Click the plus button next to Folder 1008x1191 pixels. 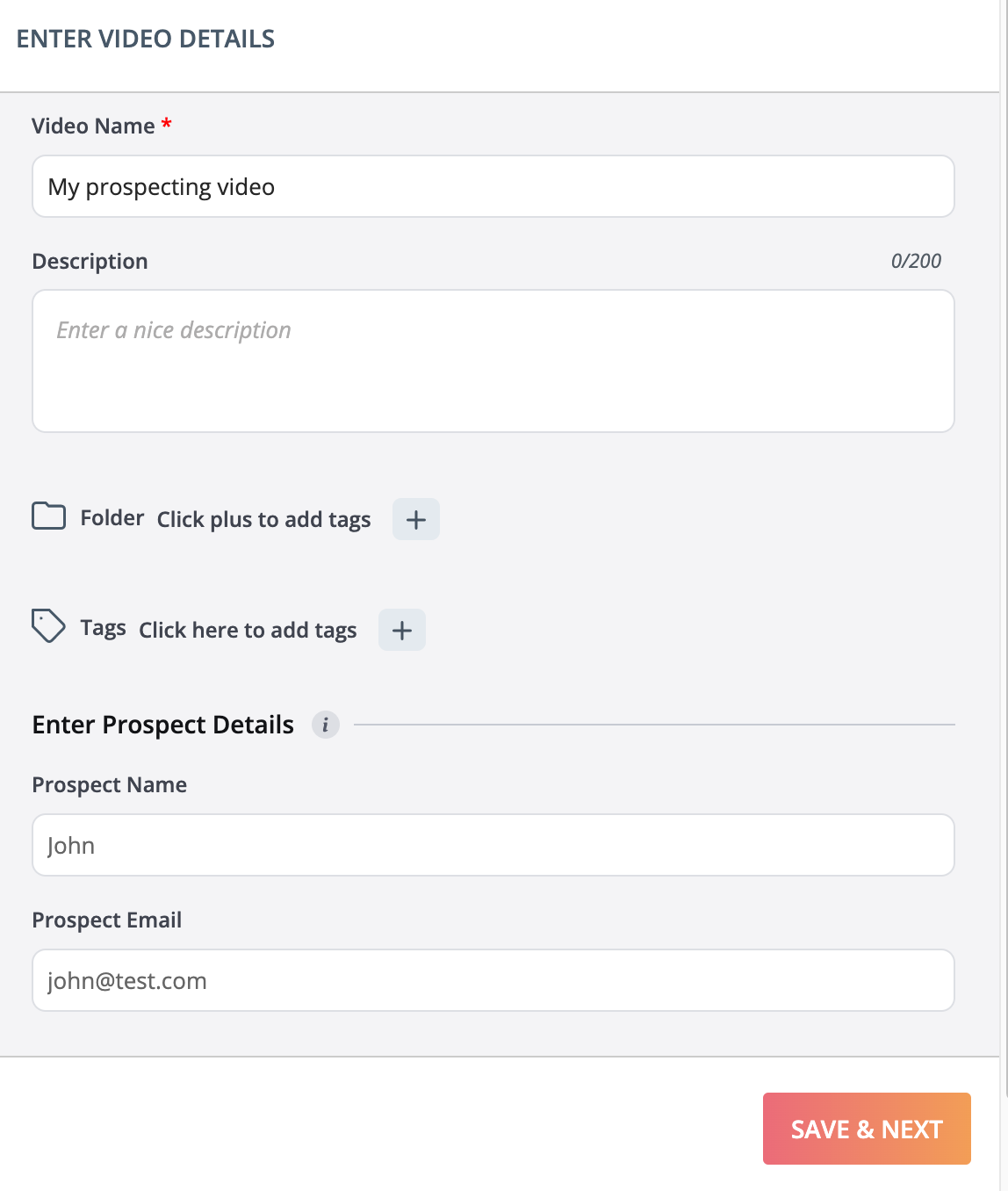415,519
